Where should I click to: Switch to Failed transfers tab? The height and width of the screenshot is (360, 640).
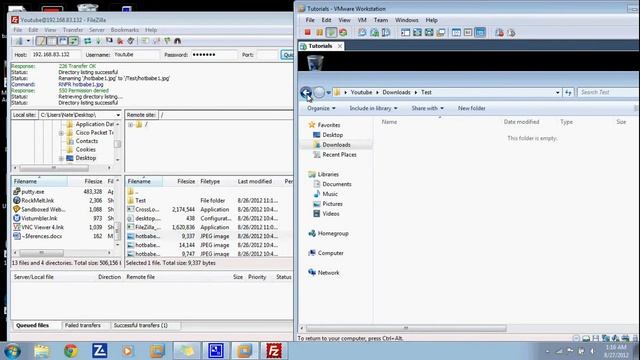pyautogui.click(x=82, y=325)
